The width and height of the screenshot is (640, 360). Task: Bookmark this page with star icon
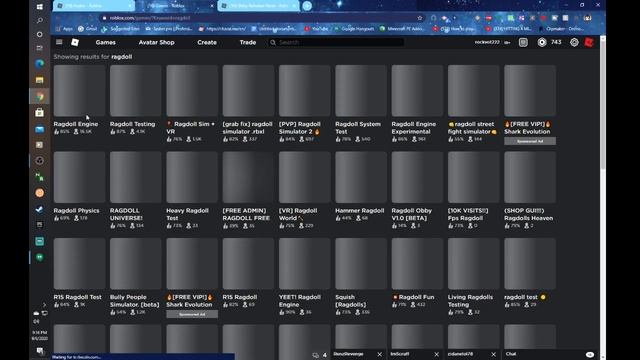[x=420, y=18]
